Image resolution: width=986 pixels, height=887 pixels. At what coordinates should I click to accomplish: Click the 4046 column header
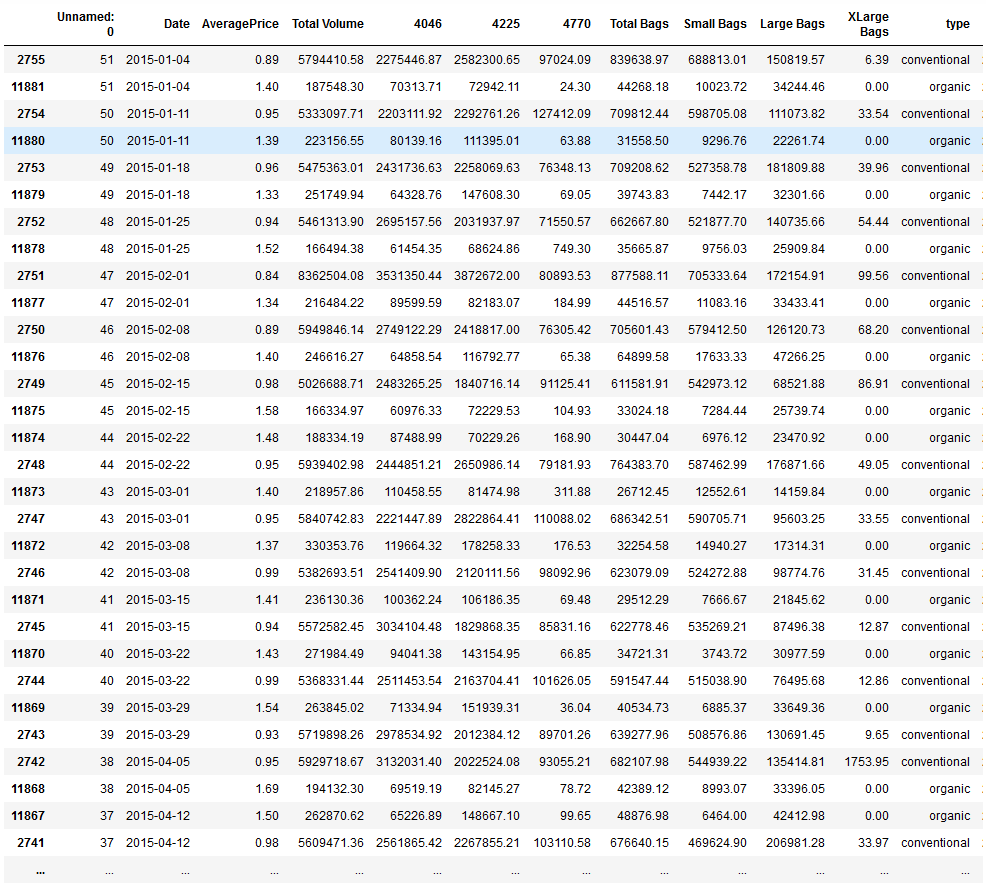(428, 24)
